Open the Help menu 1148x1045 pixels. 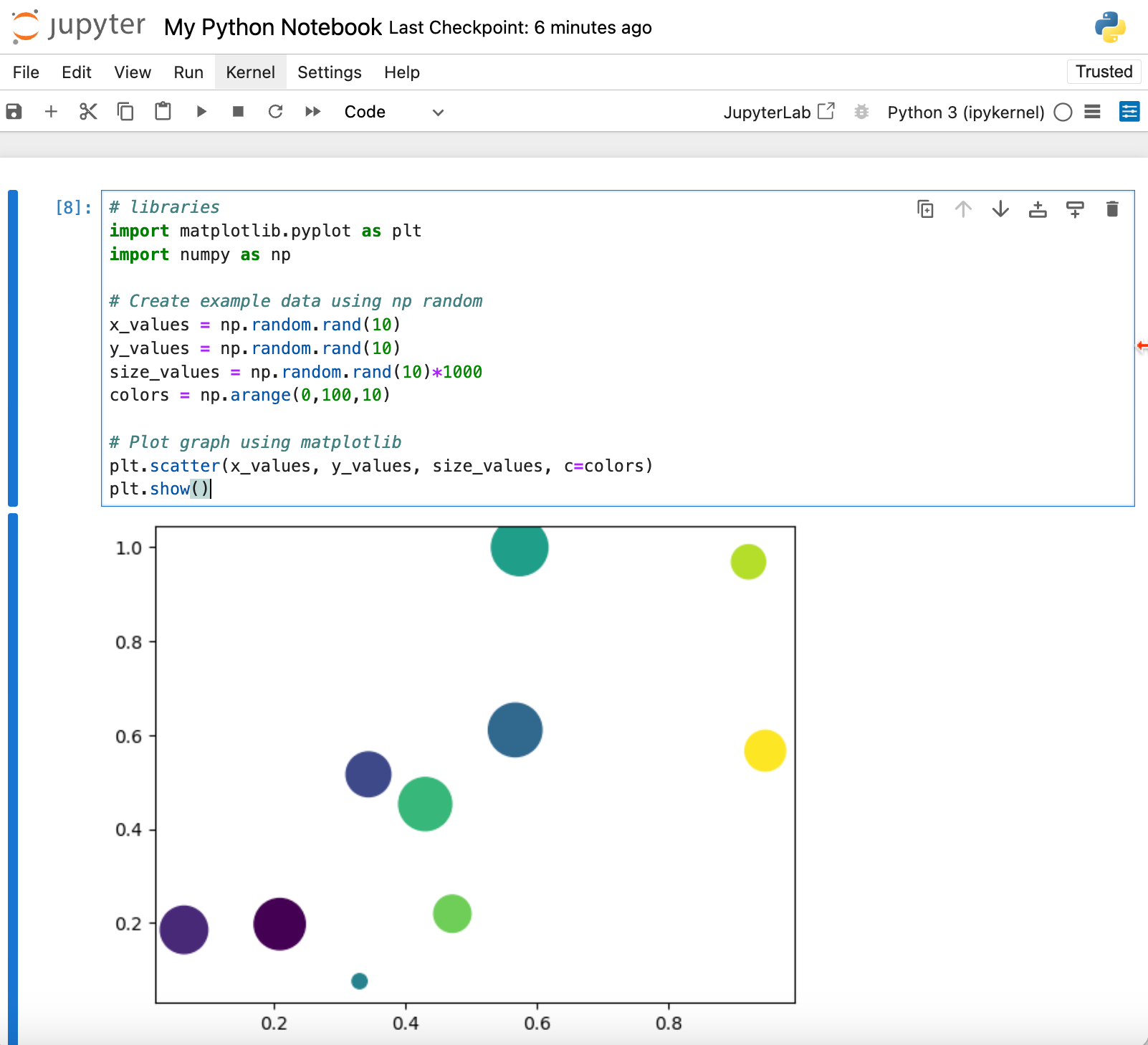tap(402, 72)
